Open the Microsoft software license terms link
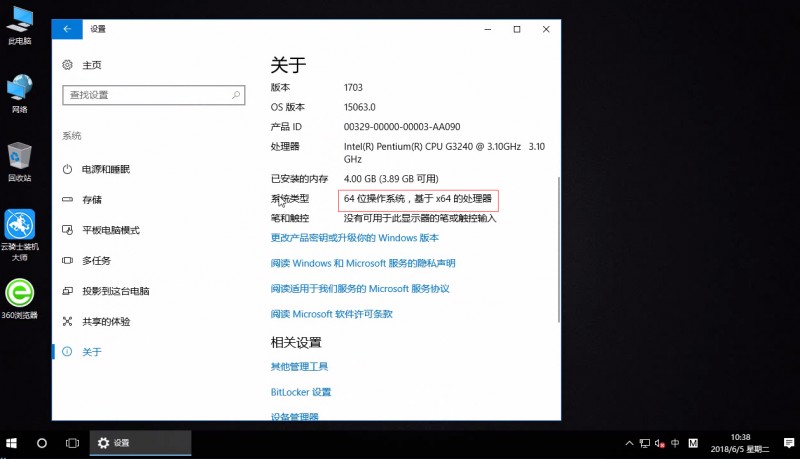The image size is (800, 459). (331, 314)
